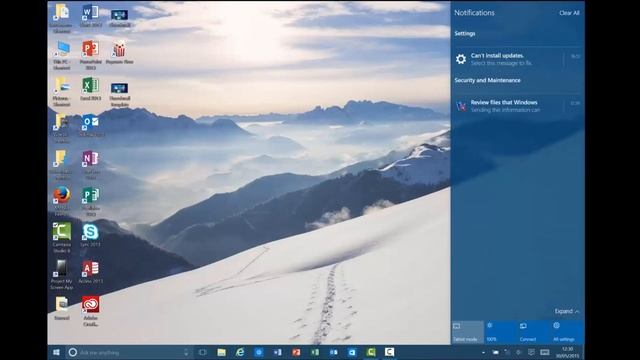The image size is (640, 360).
Task: Open PowerPoint from the taskbar
Action: tap(296, 352)
